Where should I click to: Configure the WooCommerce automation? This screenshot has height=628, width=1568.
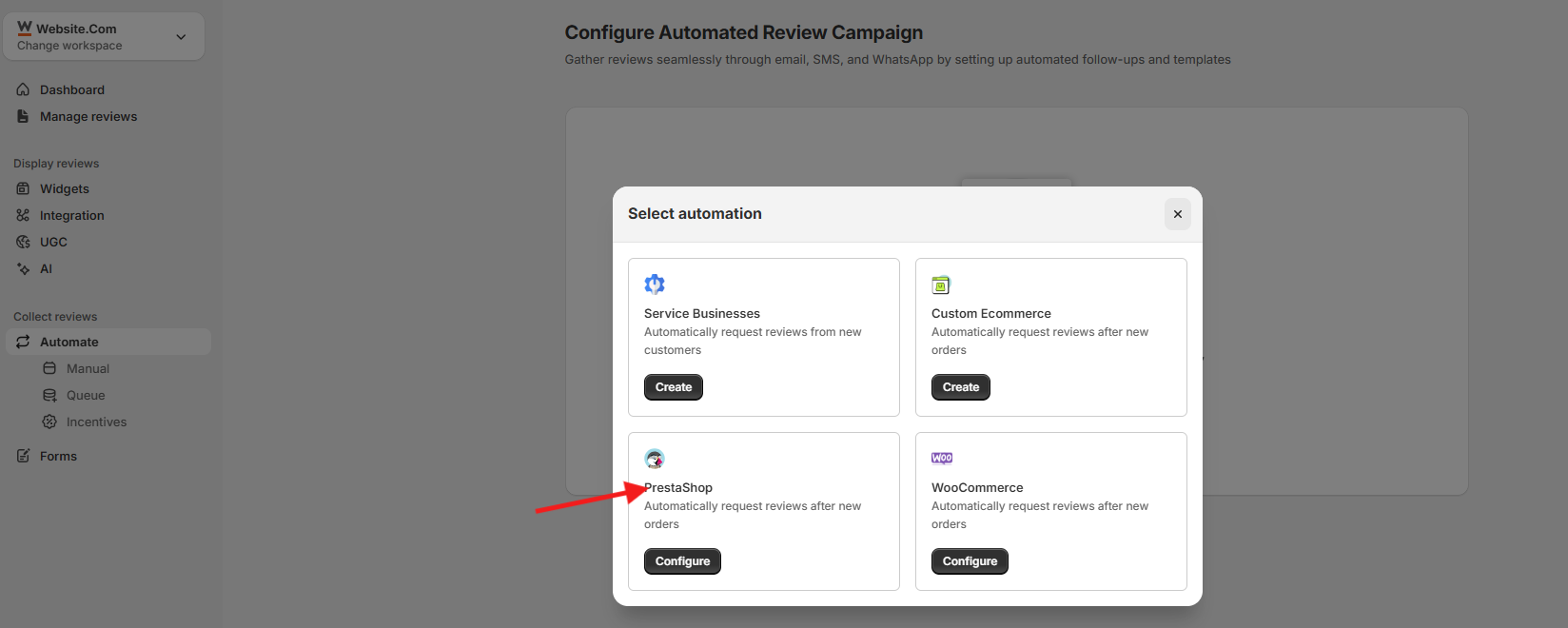click(x=970, y=561)
